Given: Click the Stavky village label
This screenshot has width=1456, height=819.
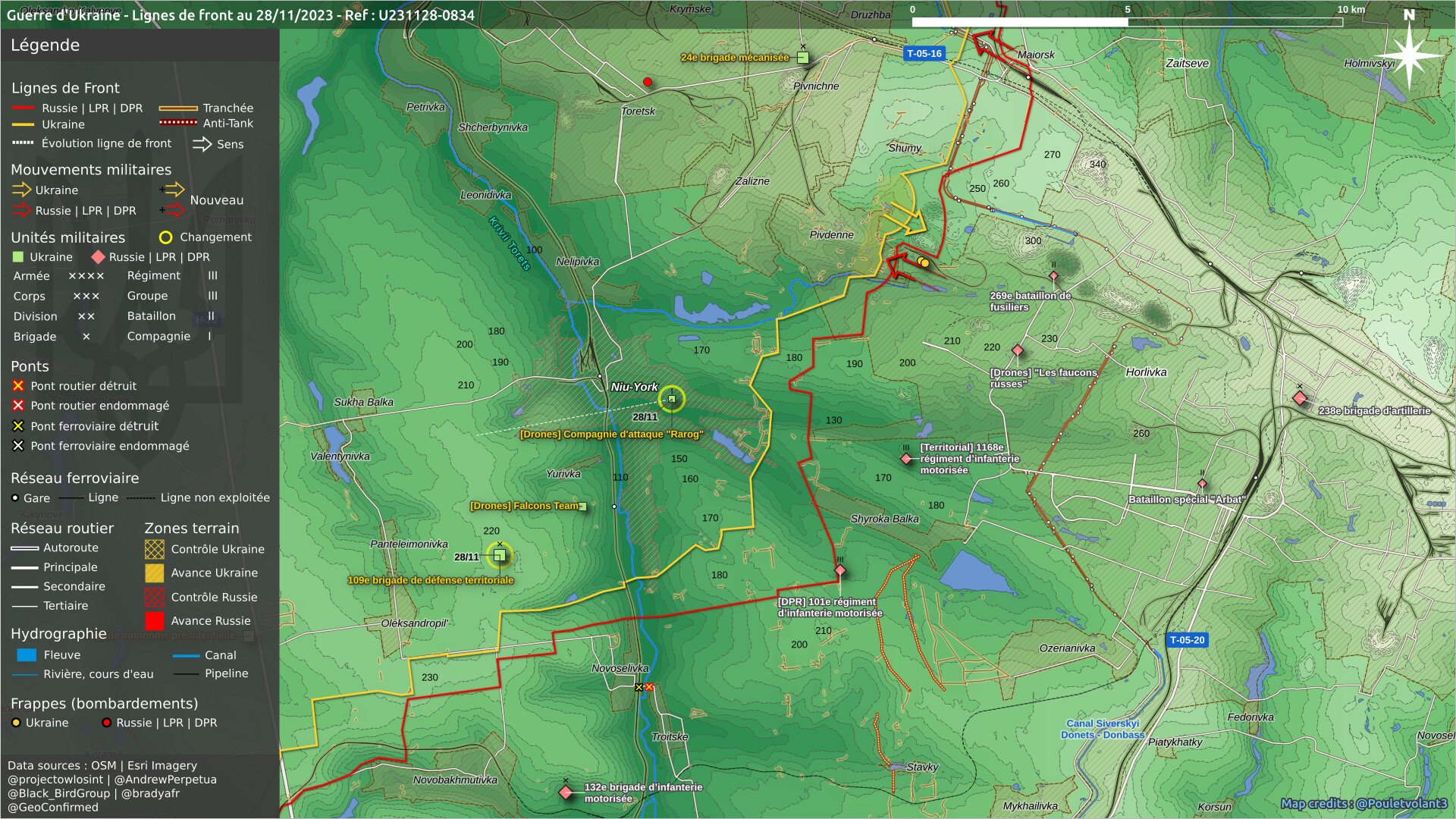Looking at the screenshot, I should pyautogui.click(x=922, y=767).
